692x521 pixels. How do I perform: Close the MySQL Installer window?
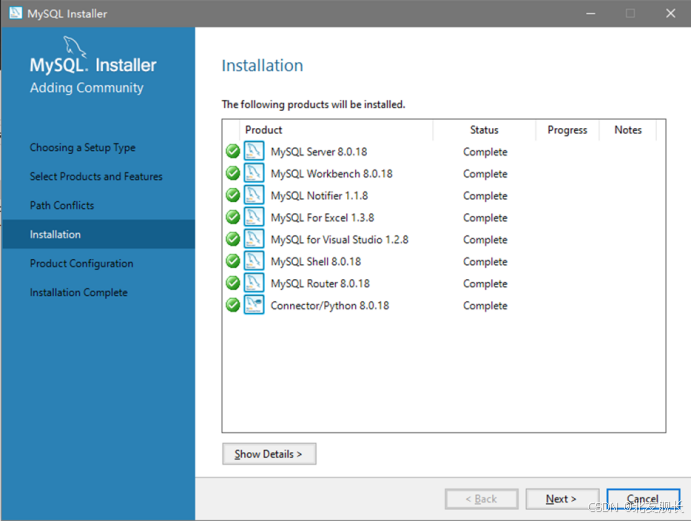[670, 14]
